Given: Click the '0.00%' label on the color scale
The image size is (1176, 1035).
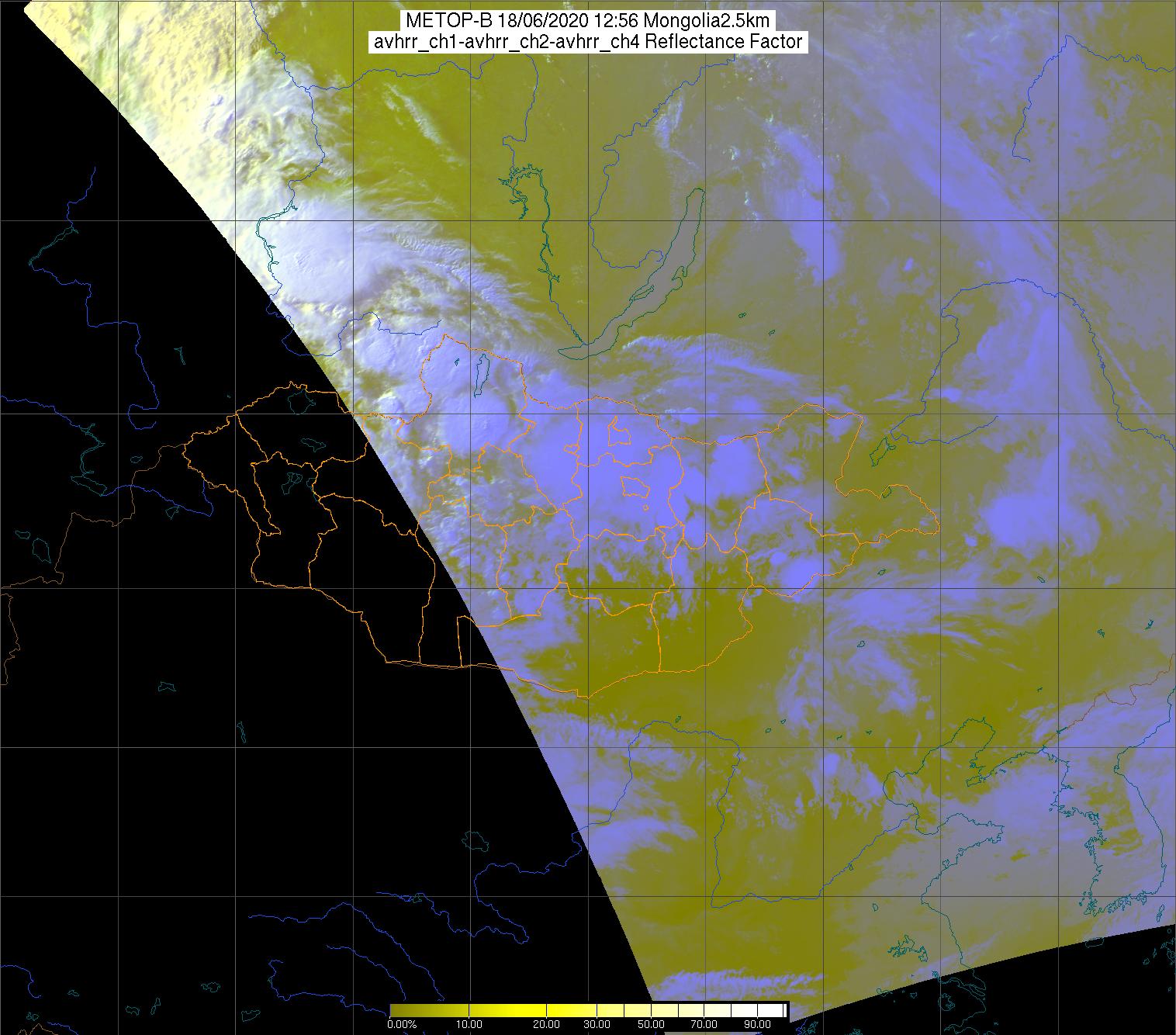Looking at the screenshot, I should click(x=403, y=1024).
